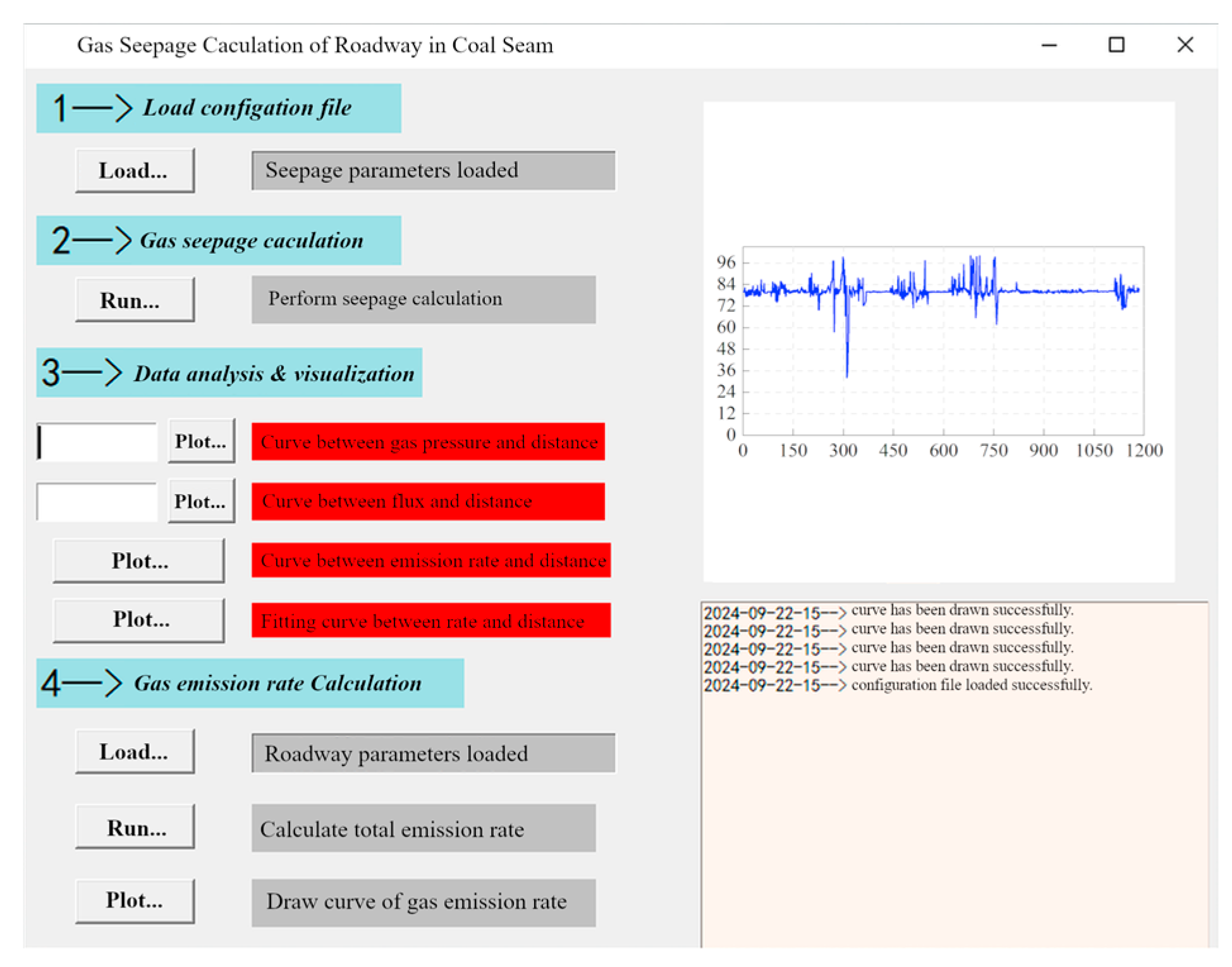Click the blue curve chart area
Image resolution: width=1232 pixels, height=967 pixels.
click(942, 342)
